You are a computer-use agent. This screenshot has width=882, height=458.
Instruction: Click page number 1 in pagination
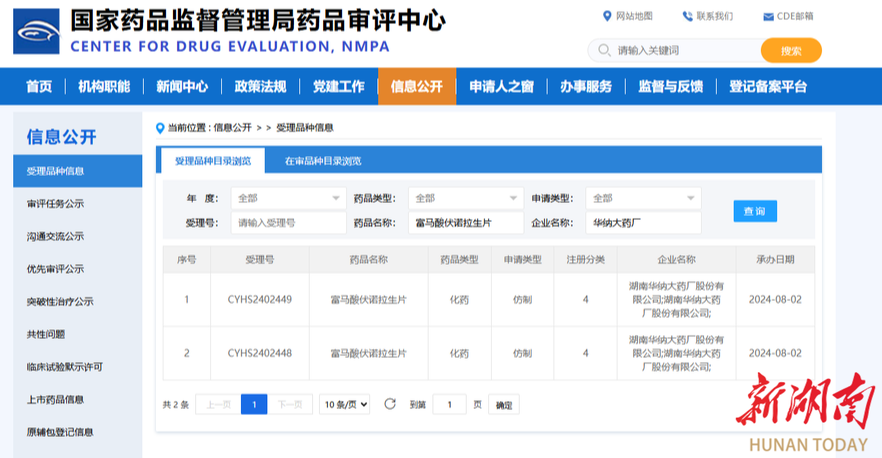point(254,405)
